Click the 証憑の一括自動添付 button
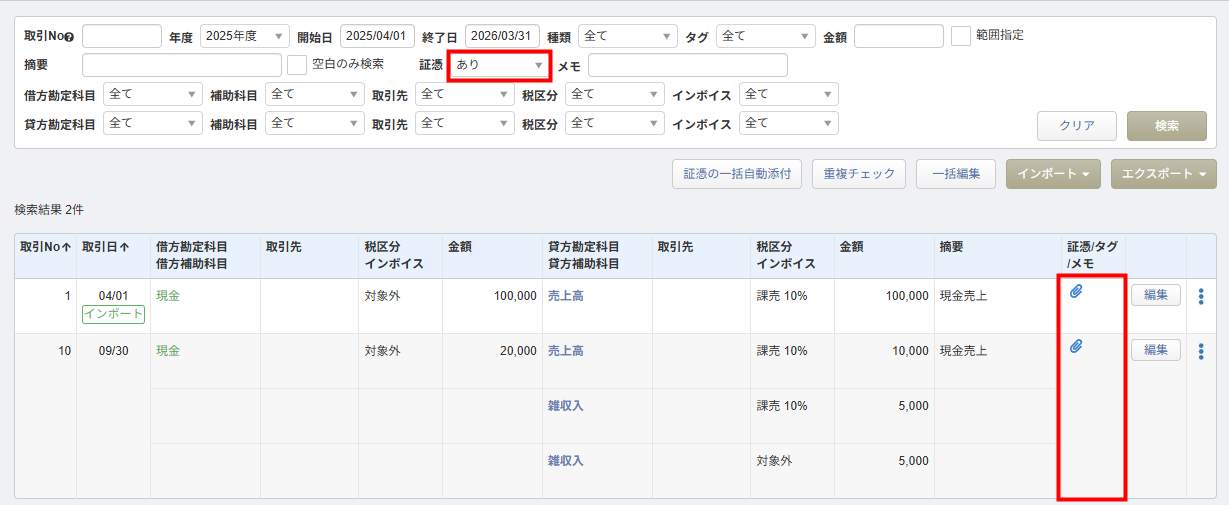This screenshot has height=505, width=1229. pyautogui.click(x=737, y=173)
